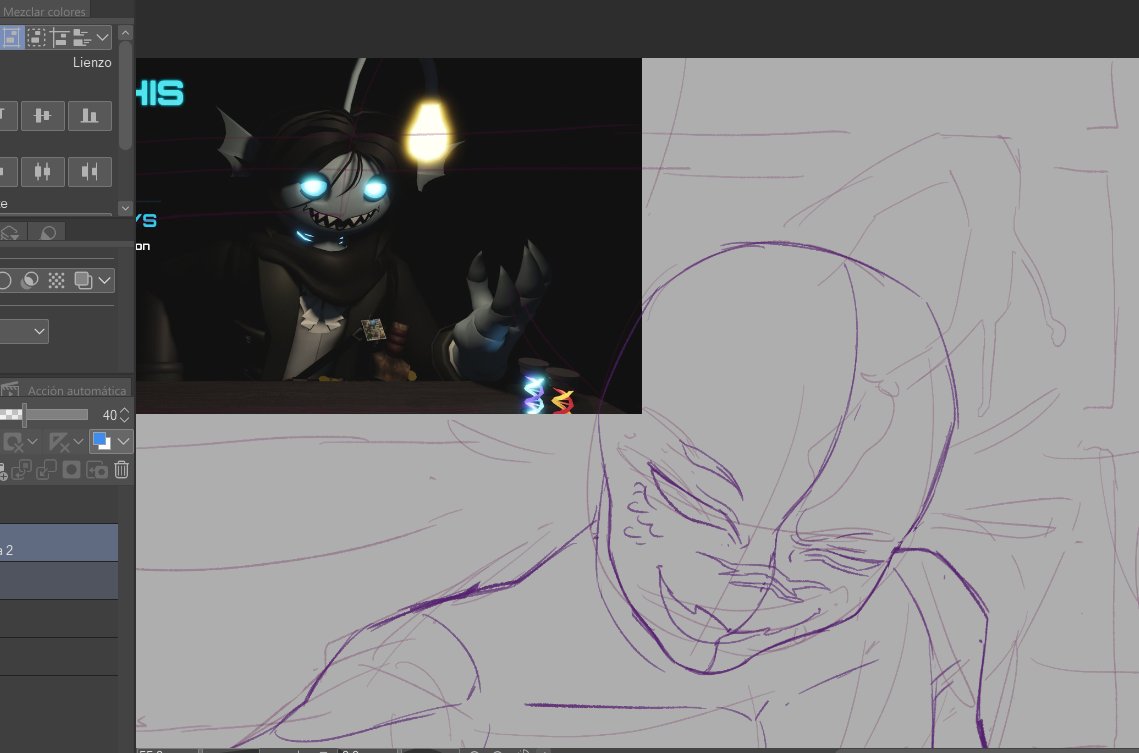1139x753 pixels.
Task: Click the scroll down arrow in align panel
Action: [126, 208]
